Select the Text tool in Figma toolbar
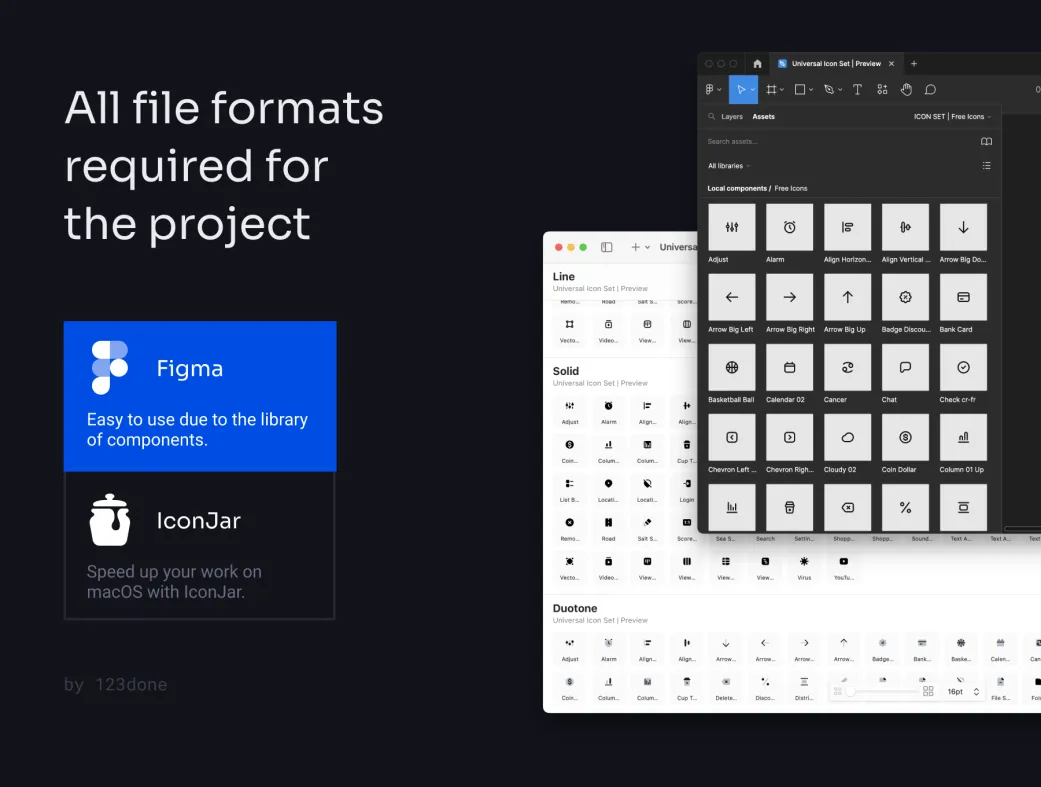This screenshot has width=1041, height=787. [857, 90]
